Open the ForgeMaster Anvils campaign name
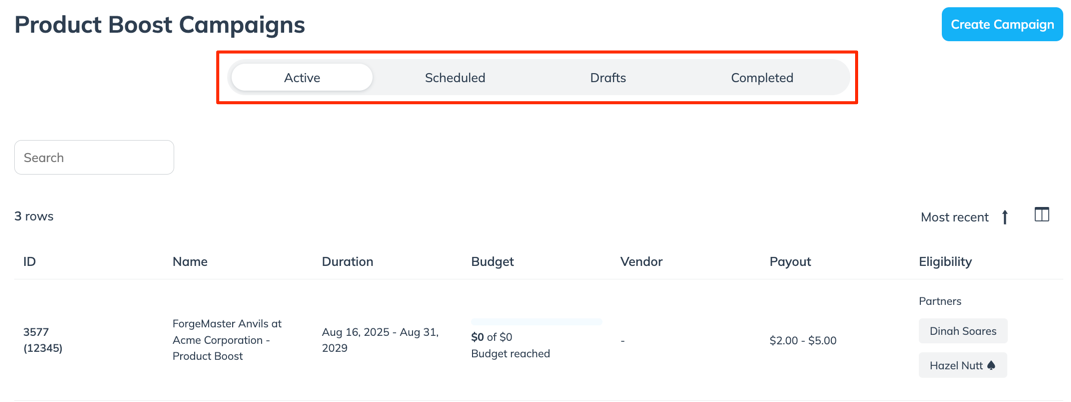 227,340
